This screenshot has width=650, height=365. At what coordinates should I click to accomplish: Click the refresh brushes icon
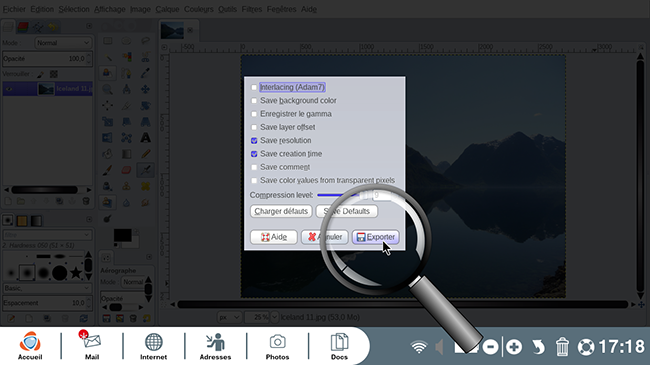pos(84,318)
